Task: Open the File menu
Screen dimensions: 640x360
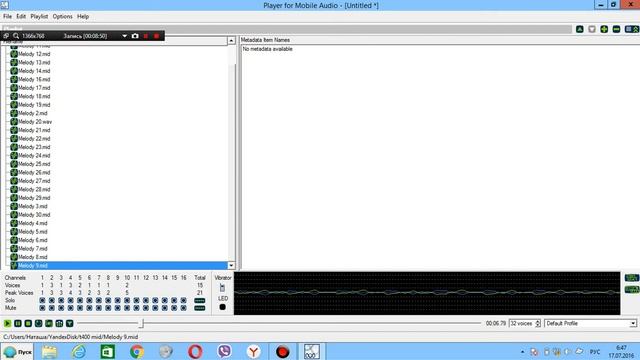Action: [7, 16]
